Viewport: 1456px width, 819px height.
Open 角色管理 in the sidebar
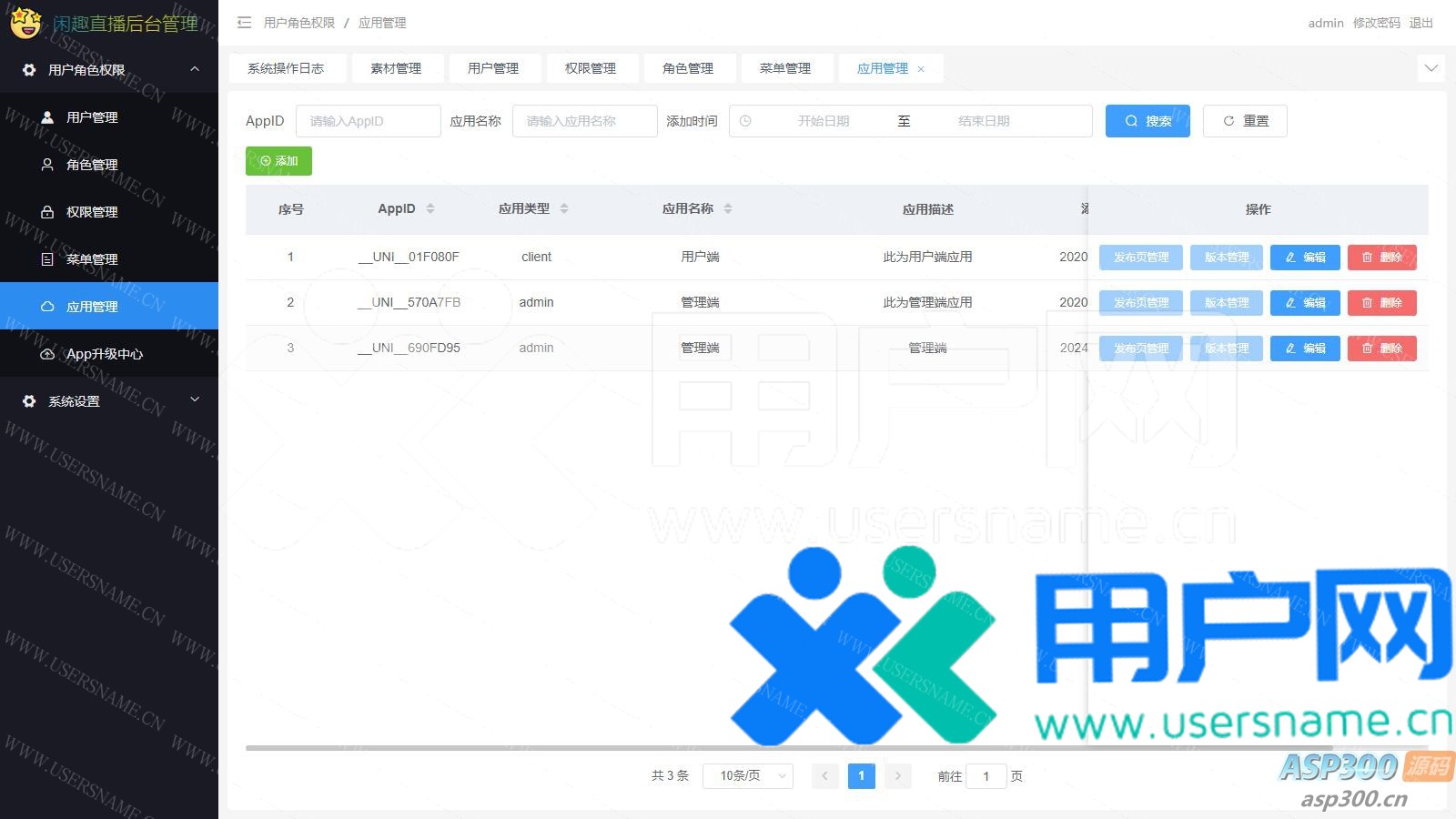[109, 165]
